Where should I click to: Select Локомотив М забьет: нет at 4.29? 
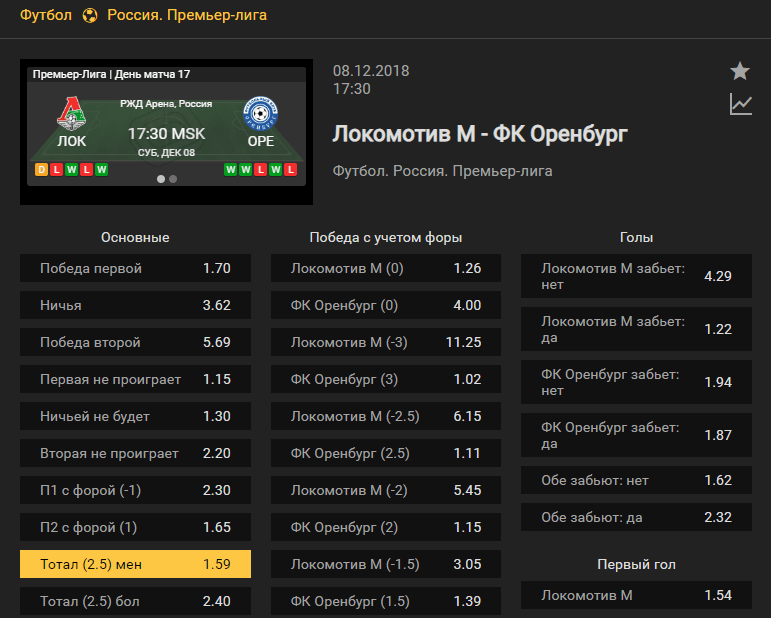click(x=636, y=276)
